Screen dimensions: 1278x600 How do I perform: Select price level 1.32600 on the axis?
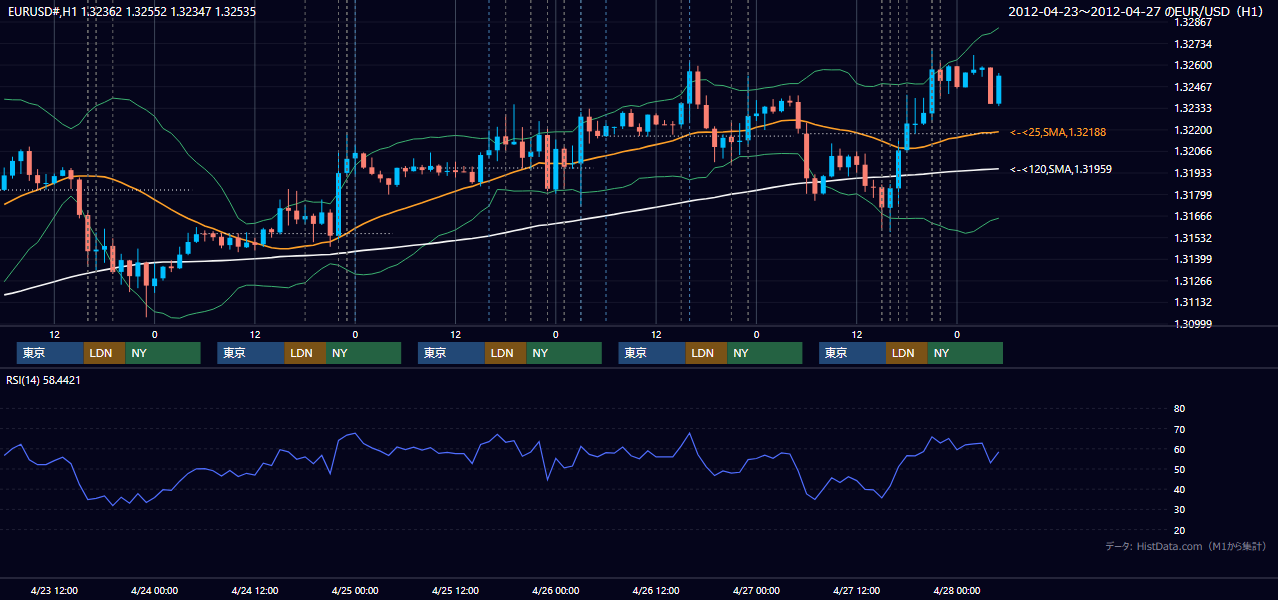pyautogui.click(x=1193, y=65)
